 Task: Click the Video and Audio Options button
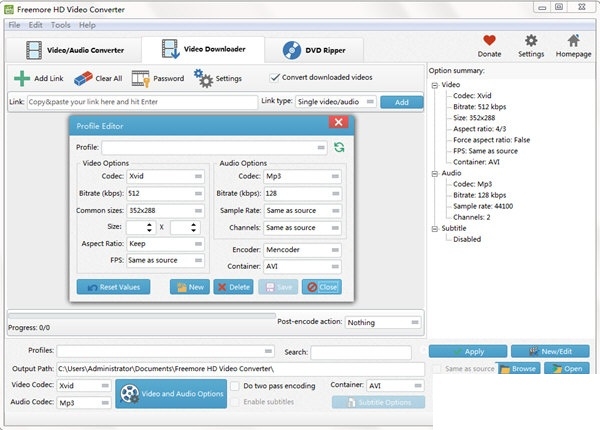[171, 394]
